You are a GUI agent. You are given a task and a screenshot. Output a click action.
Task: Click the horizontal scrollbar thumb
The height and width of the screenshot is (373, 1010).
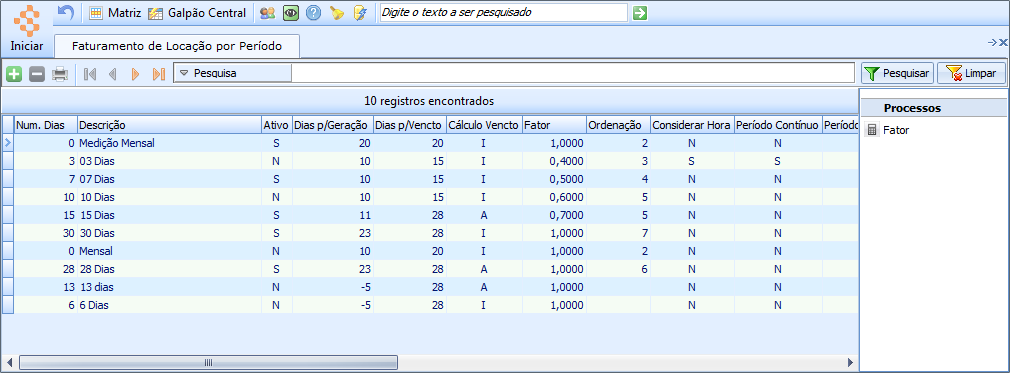pyautogui.click(x=208, y=363)
